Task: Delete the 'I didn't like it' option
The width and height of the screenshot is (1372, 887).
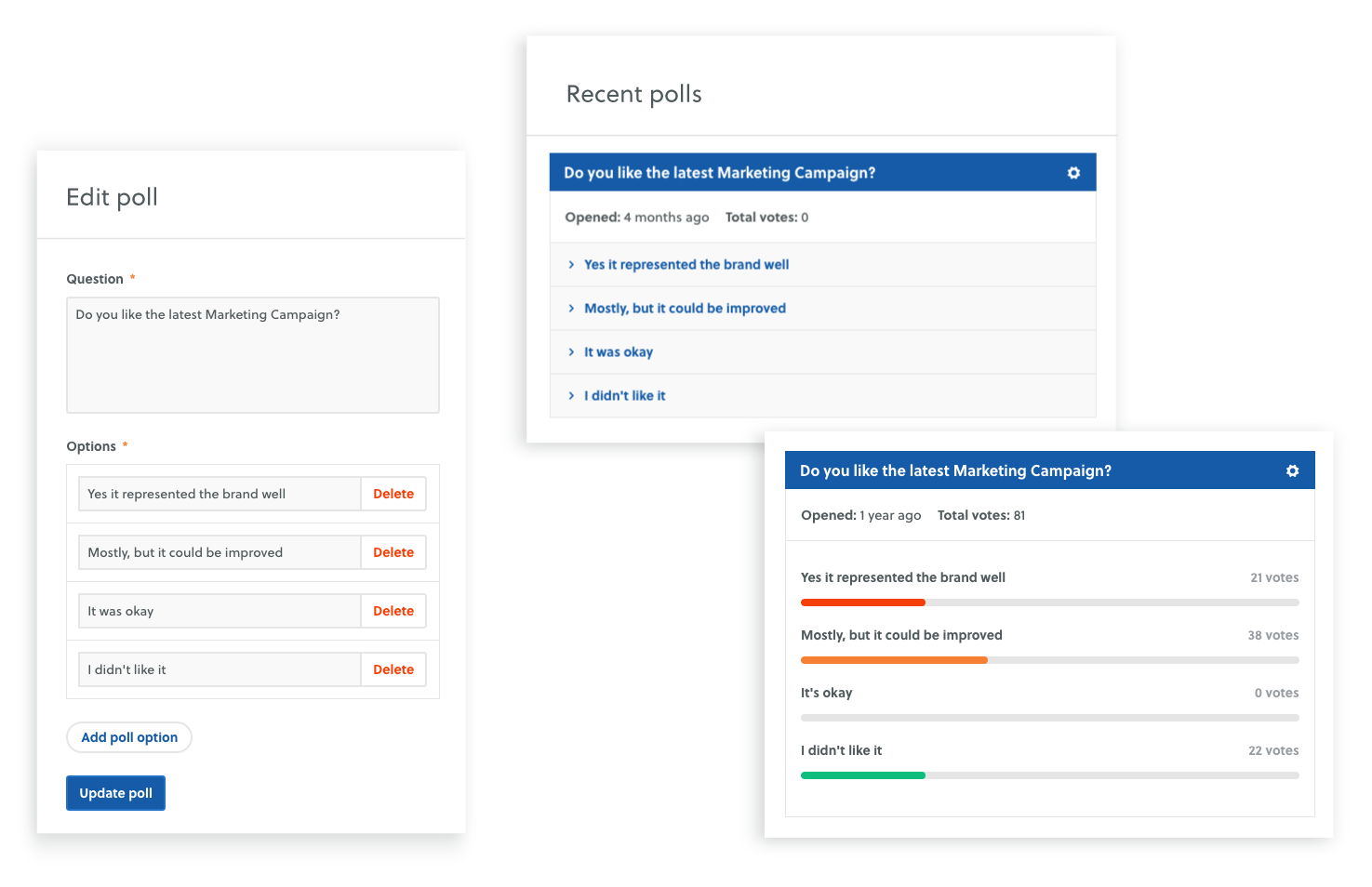Action: point(393,670)
